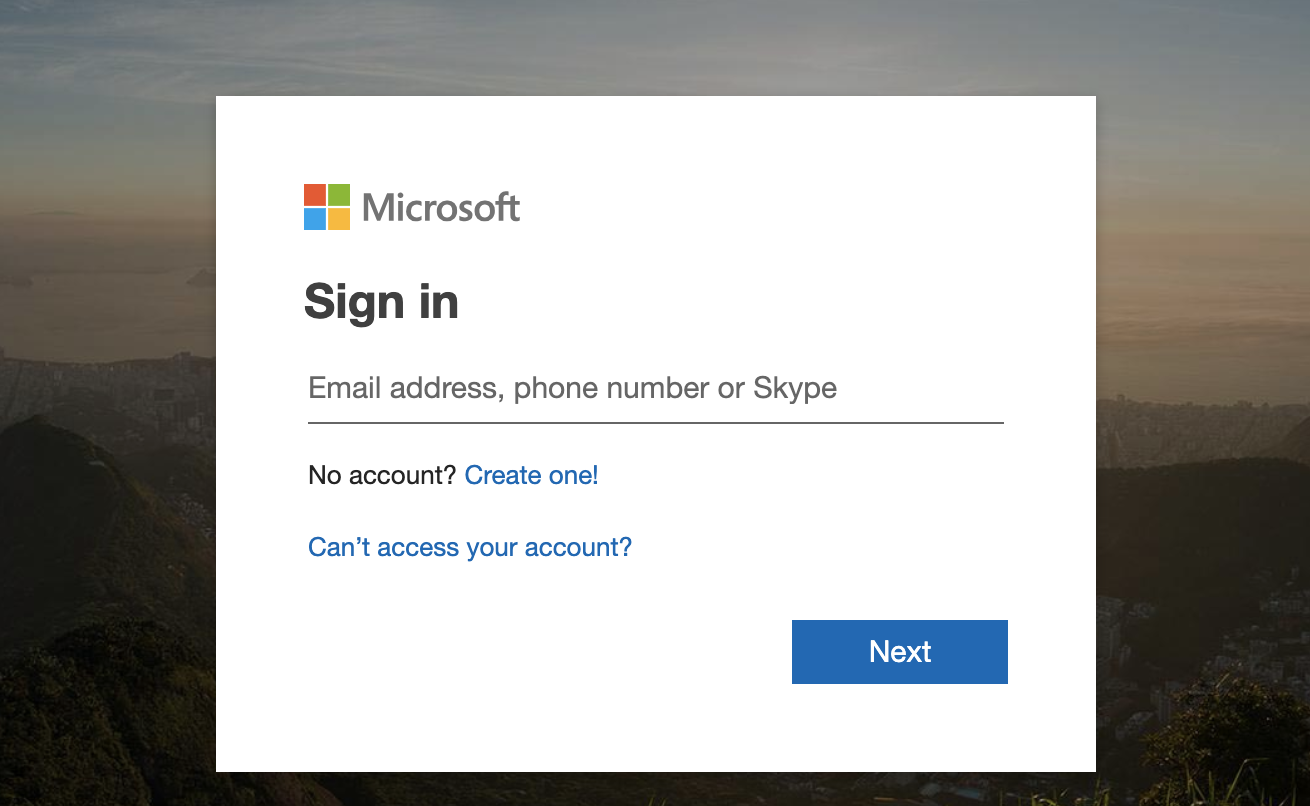Open Can't access your account? link
Screen dimensions: 1310x806
pos(470,547)
